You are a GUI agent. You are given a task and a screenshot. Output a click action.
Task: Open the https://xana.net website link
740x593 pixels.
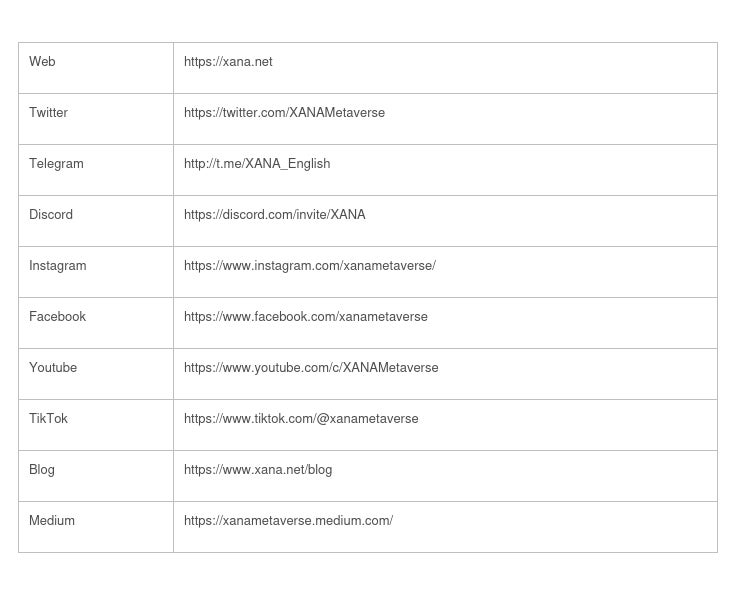click(228, 62)
